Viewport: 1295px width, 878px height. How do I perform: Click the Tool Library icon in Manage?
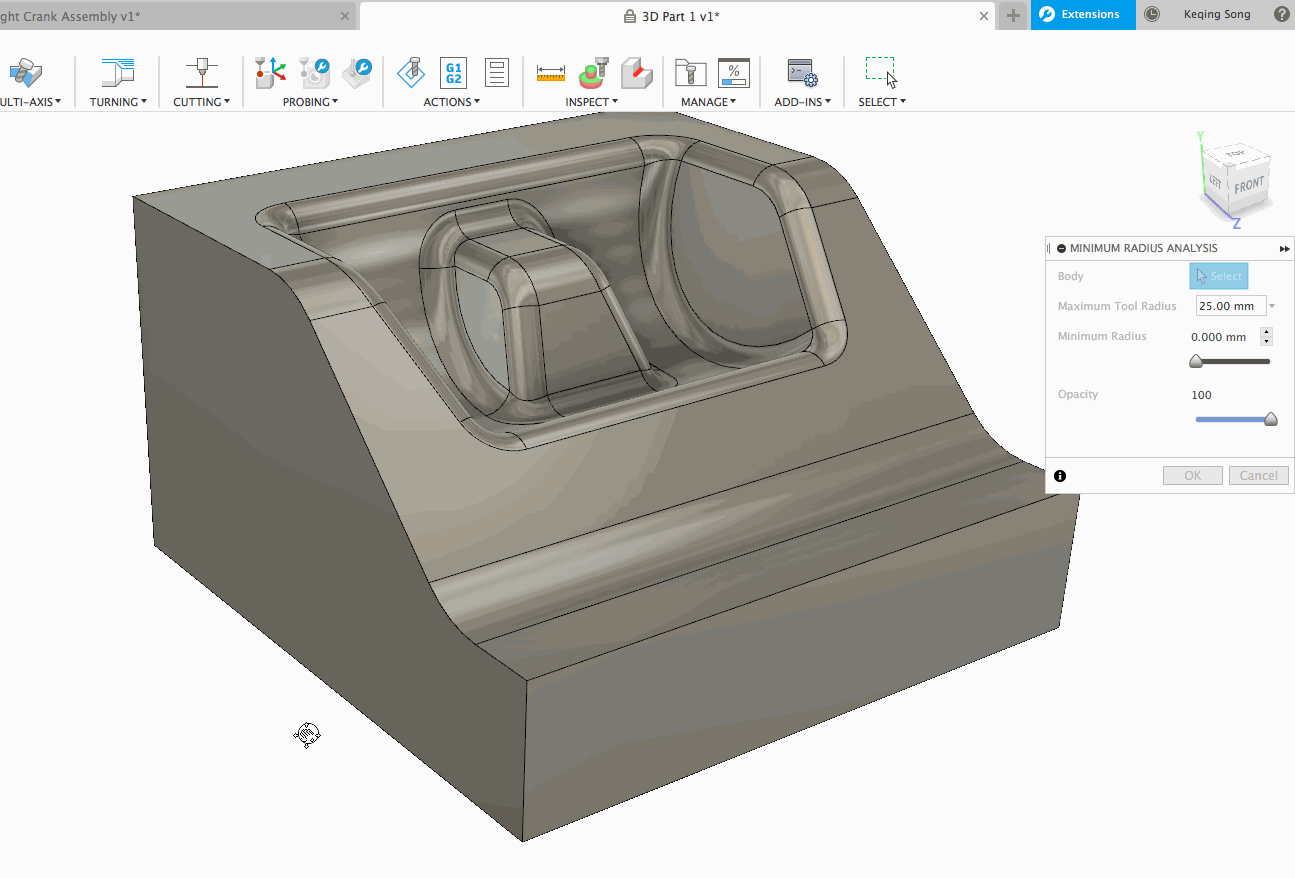point(690,72)
